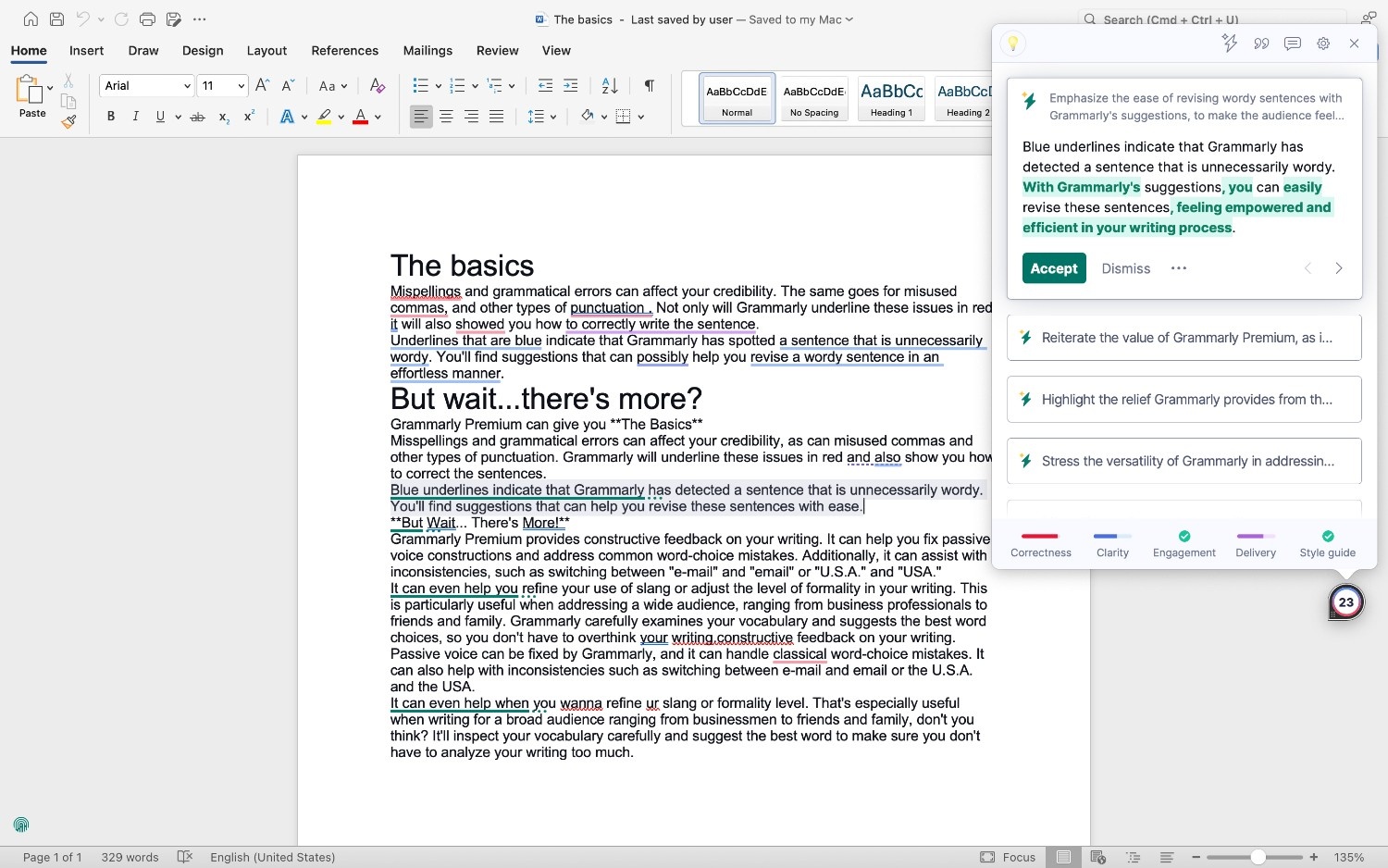Viewport: 1388px width, 868px height.
Task: Click the Format Painter icon
Action: tap(68, 120)
